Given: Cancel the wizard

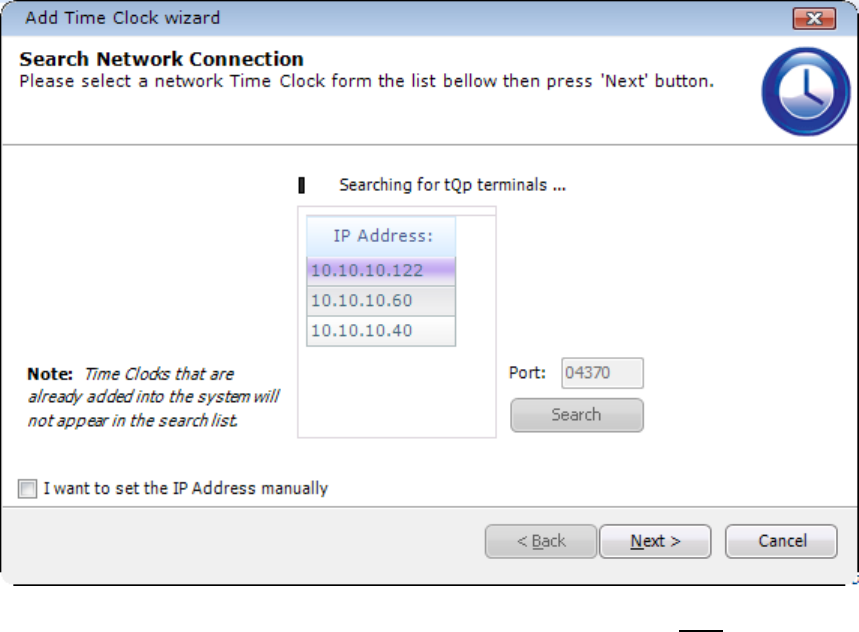Looking at the screenshot, I should [781, 541].
